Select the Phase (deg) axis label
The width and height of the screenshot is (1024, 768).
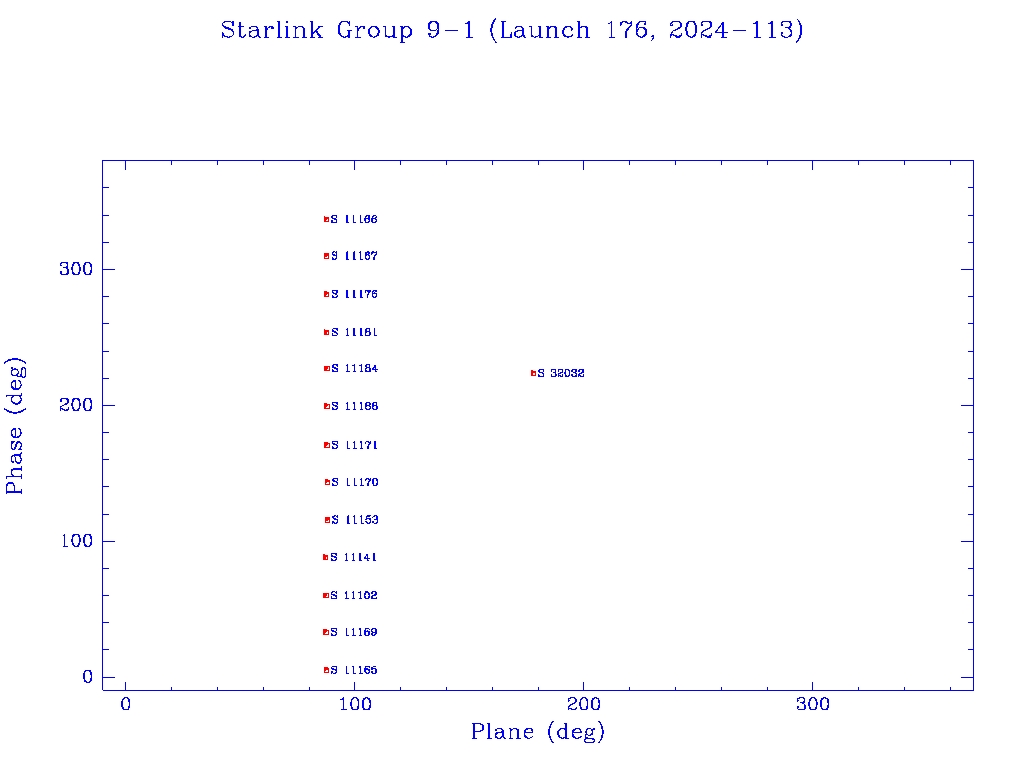pos(15,426)
